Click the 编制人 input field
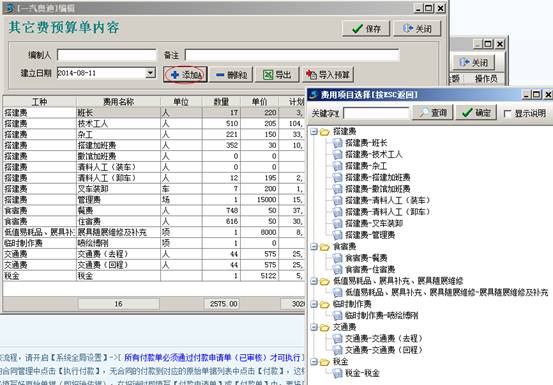Image resolution: width=553 pixels, height=385 pixels. 107,55
